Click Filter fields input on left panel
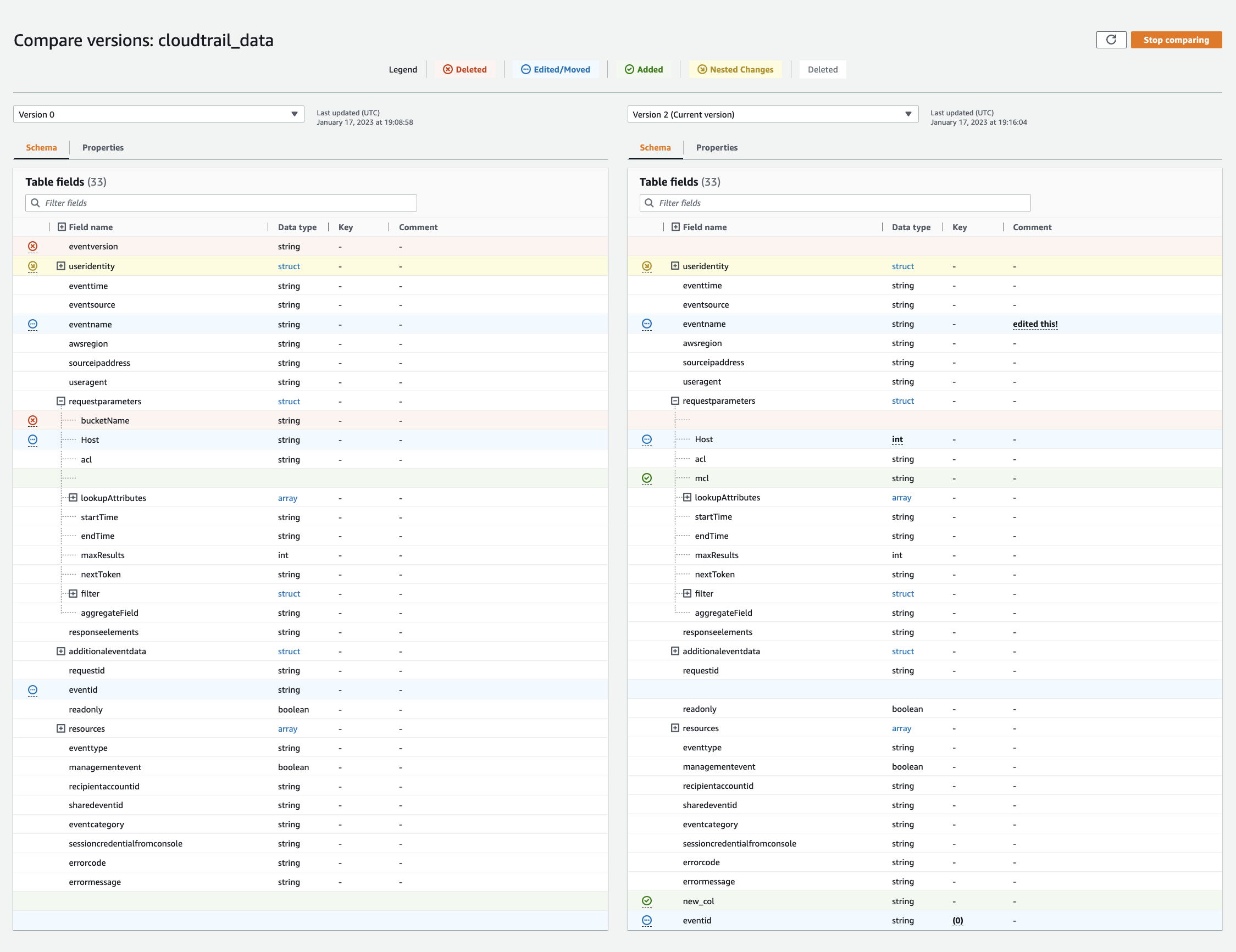This screenshot has width=1236, height=952. (x=222, y=202)
